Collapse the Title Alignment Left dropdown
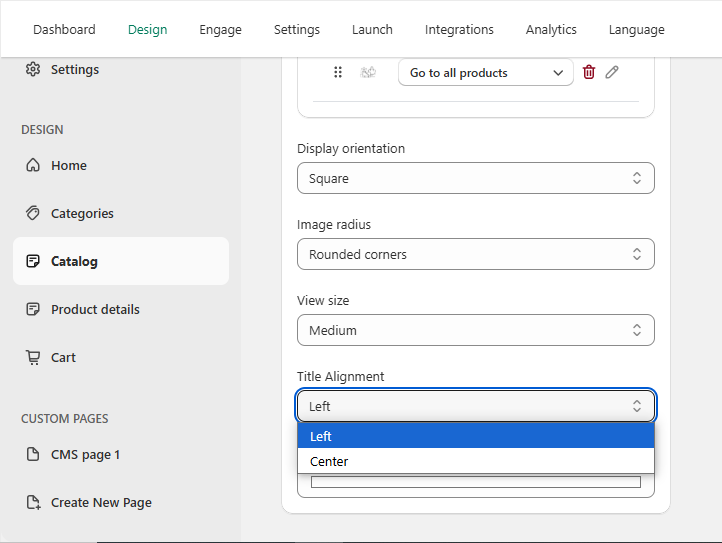Screen dimensions: 722x543 (476, 406)
